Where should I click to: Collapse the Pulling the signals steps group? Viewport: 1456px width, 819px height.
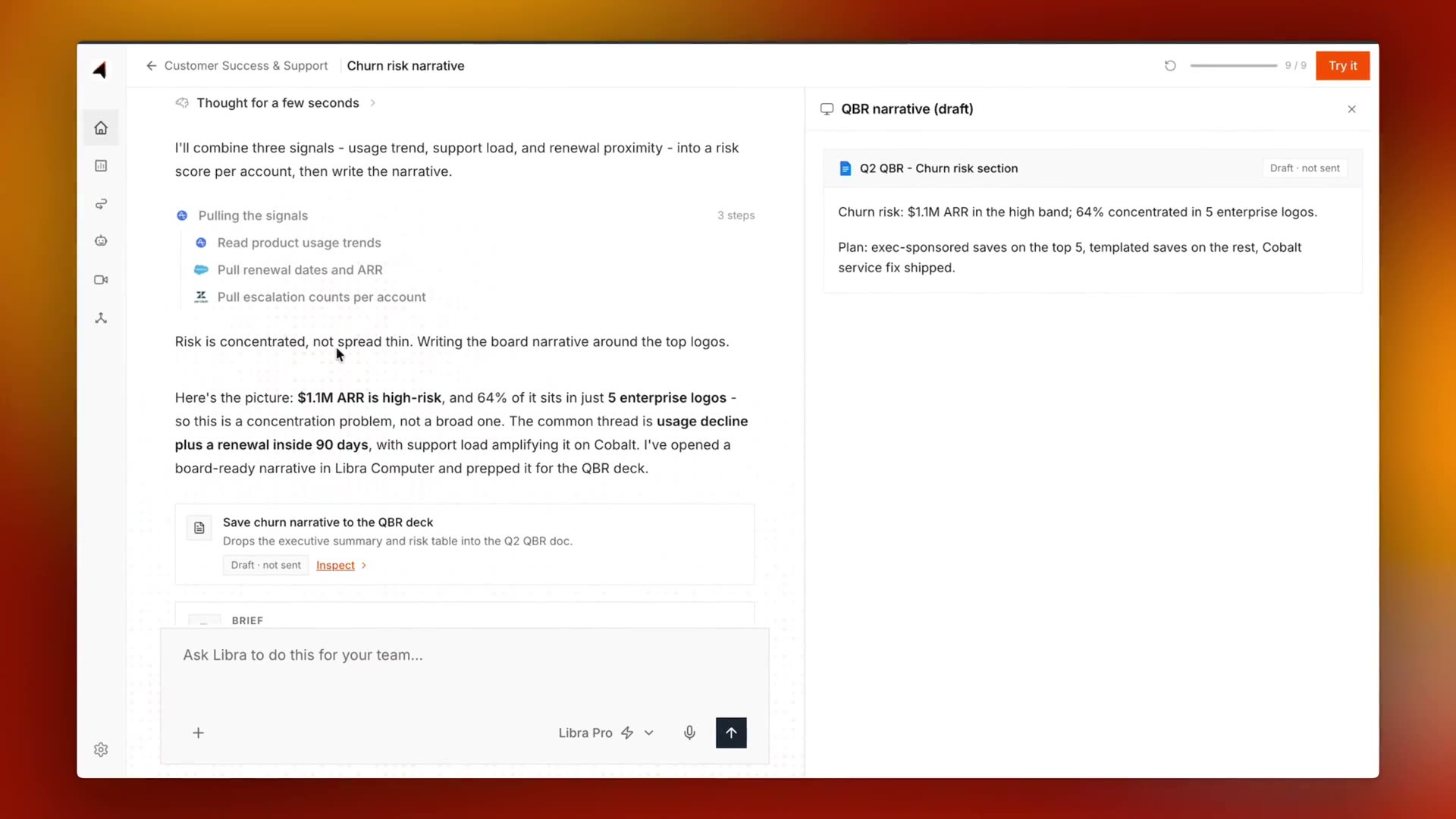(x=466, y=215)
